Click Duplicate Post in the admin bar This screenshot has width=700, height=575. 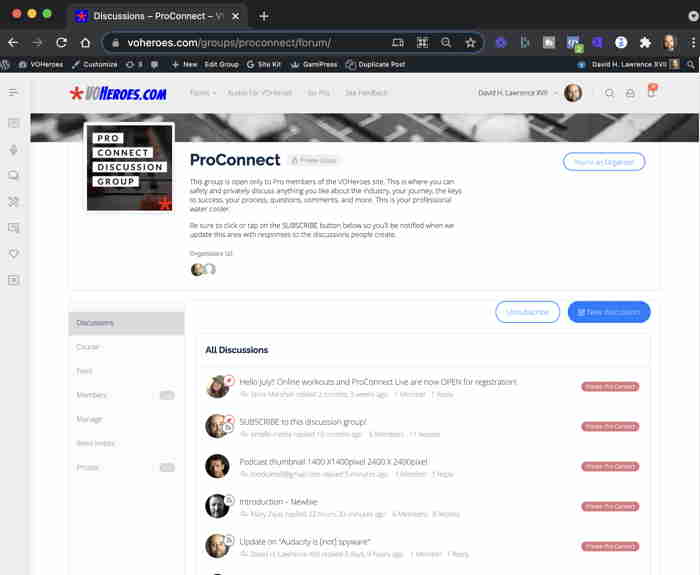pyautogui.click(x=376, y=65)
